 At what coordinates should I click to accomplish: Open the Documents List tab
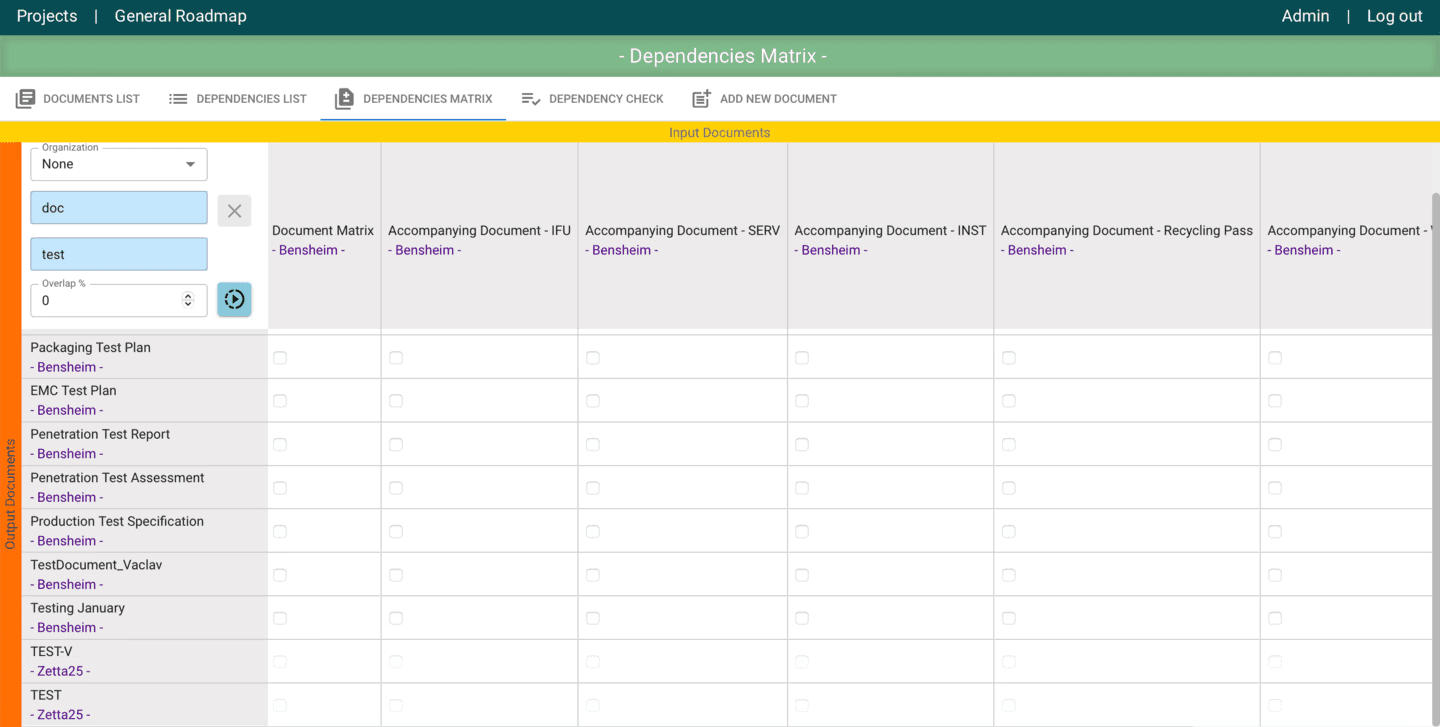(78, 99)
